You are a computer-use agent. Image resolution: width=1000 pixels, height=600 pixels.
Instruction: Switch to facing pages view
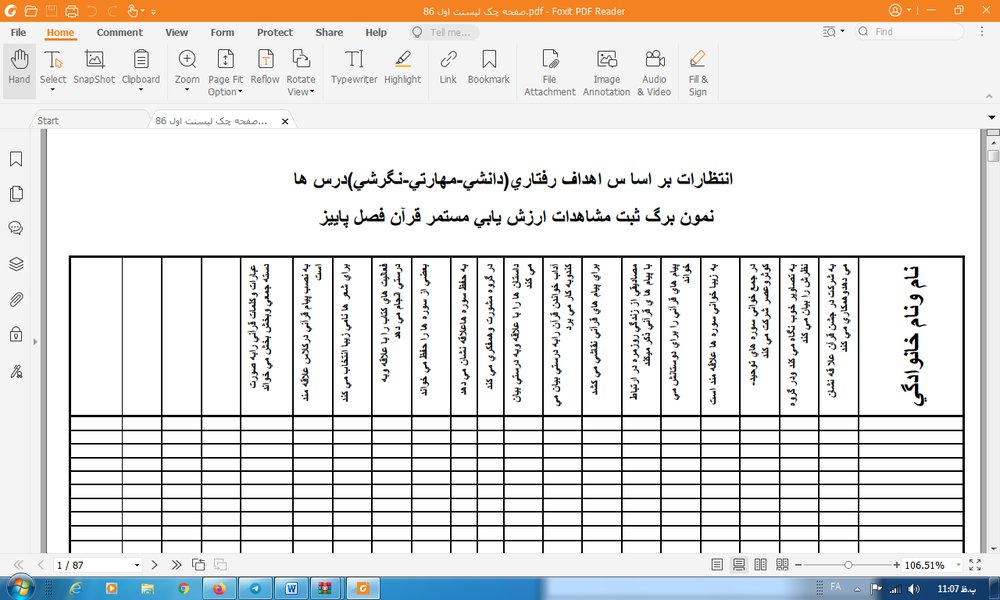click(x=760, y=565)
